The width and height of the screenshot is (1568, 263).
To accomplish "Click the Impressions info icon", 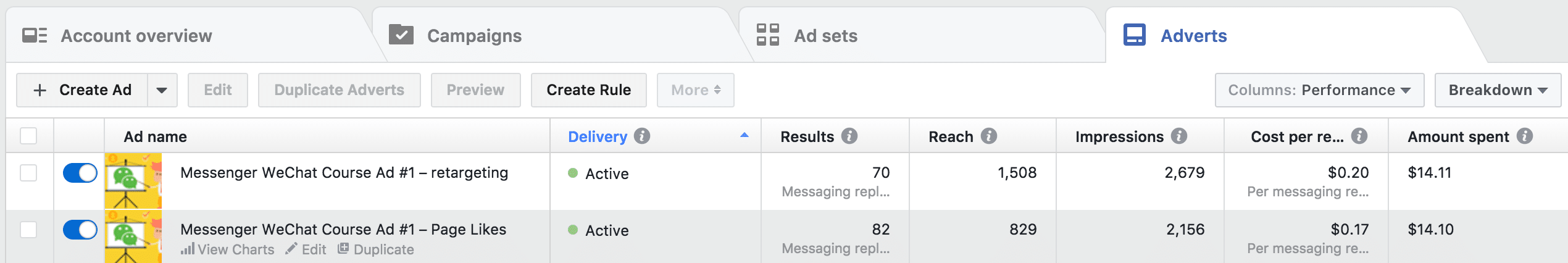I will click(1179, 136).
